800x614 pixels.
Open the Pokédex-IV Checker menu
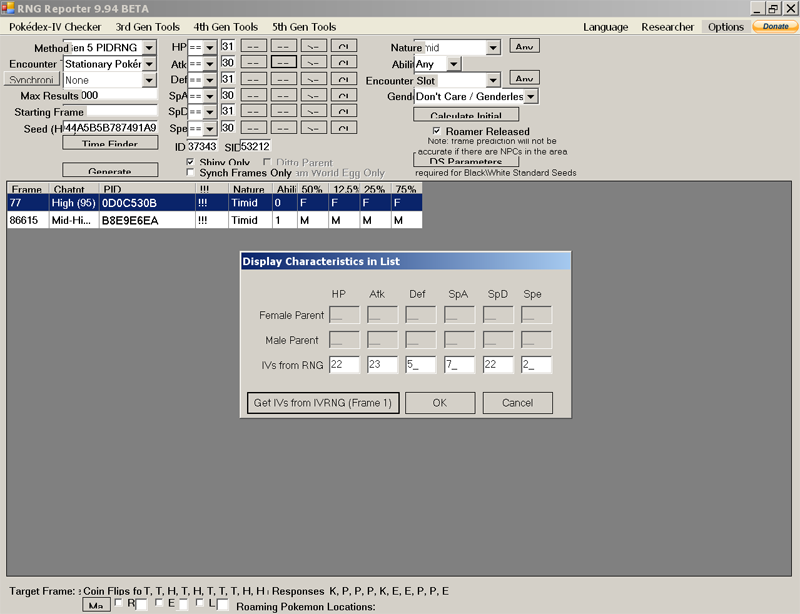coord(55,27)
